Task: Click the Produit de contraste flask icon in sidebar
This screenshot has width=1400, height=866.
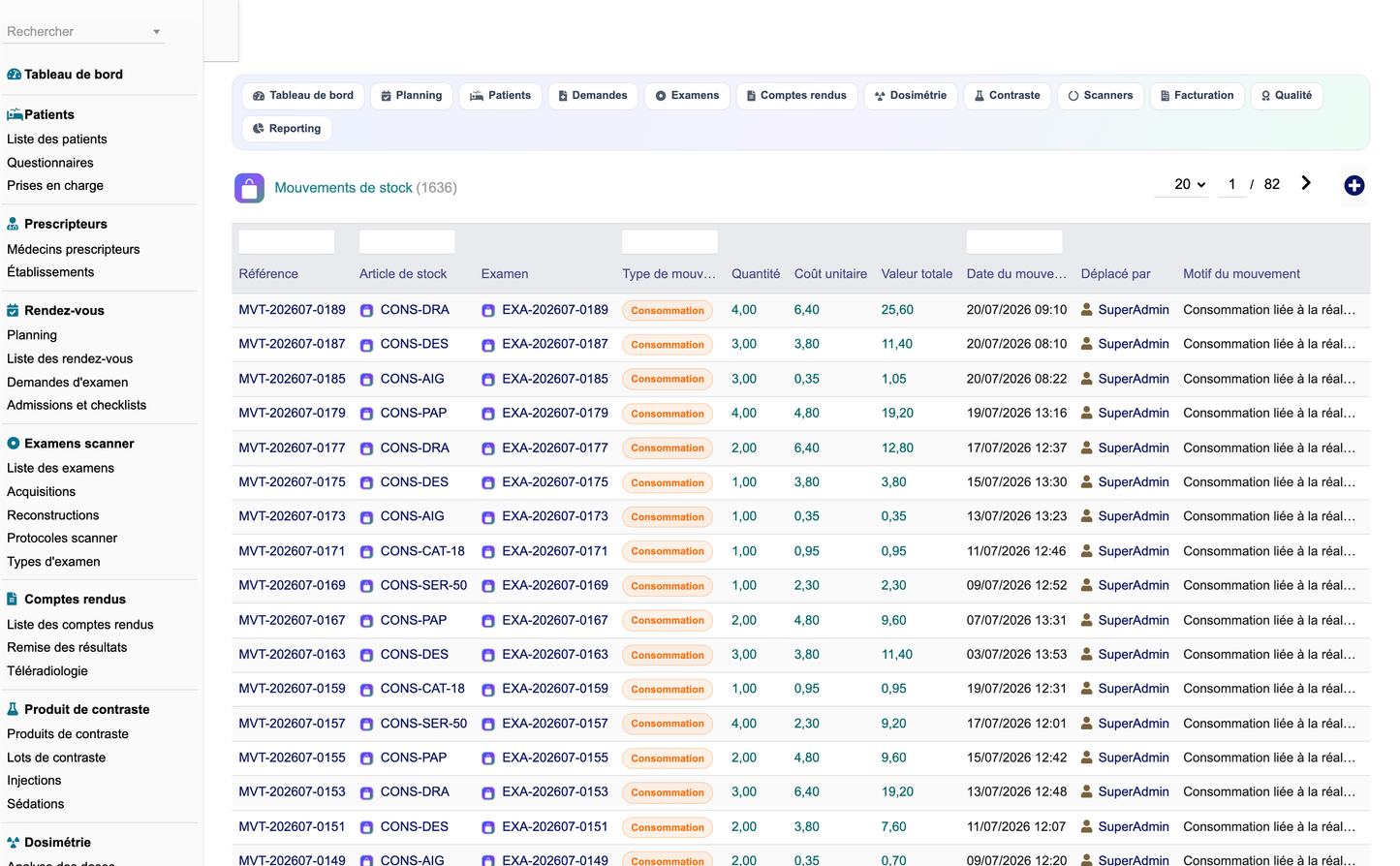Action: [x=13, y=709]
